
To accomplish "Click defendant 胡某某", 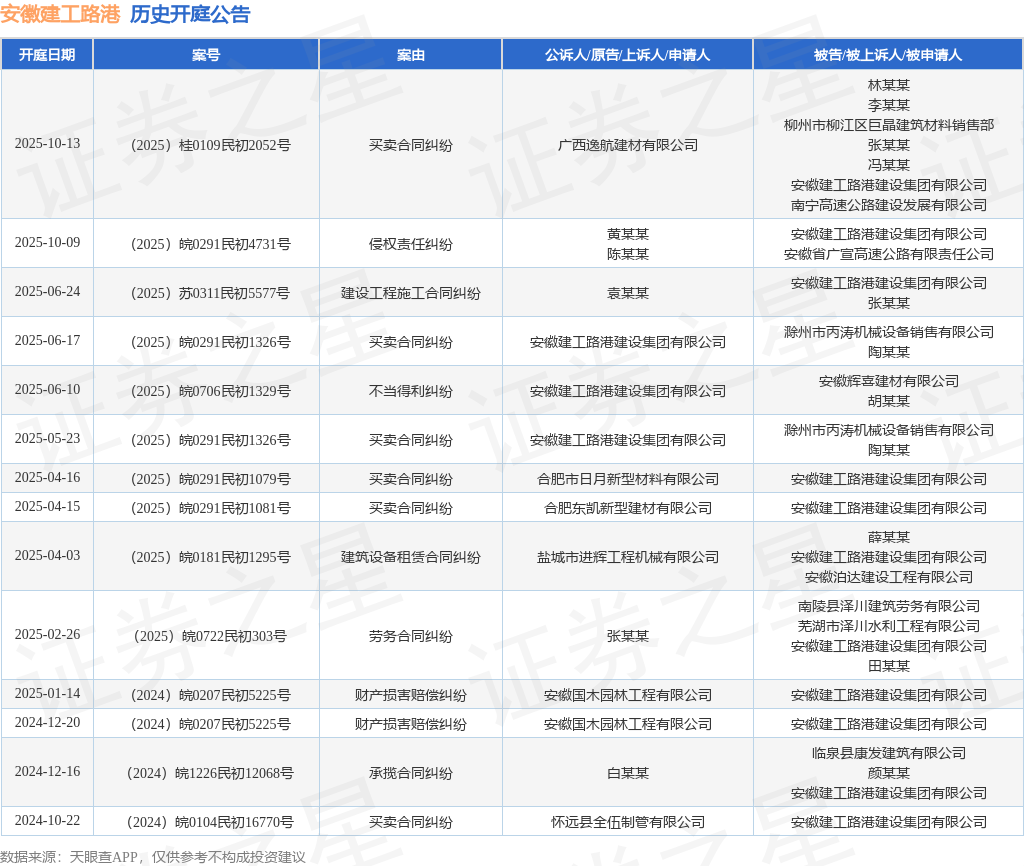I will (889, 401).
